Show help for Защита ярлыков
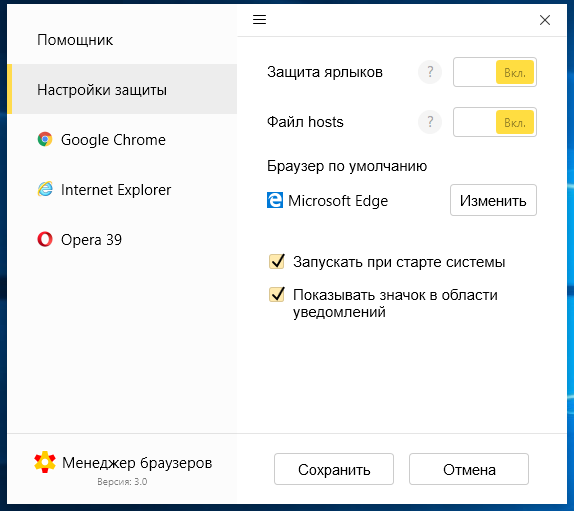Screen dimensions: 574x511 (430, 72)
